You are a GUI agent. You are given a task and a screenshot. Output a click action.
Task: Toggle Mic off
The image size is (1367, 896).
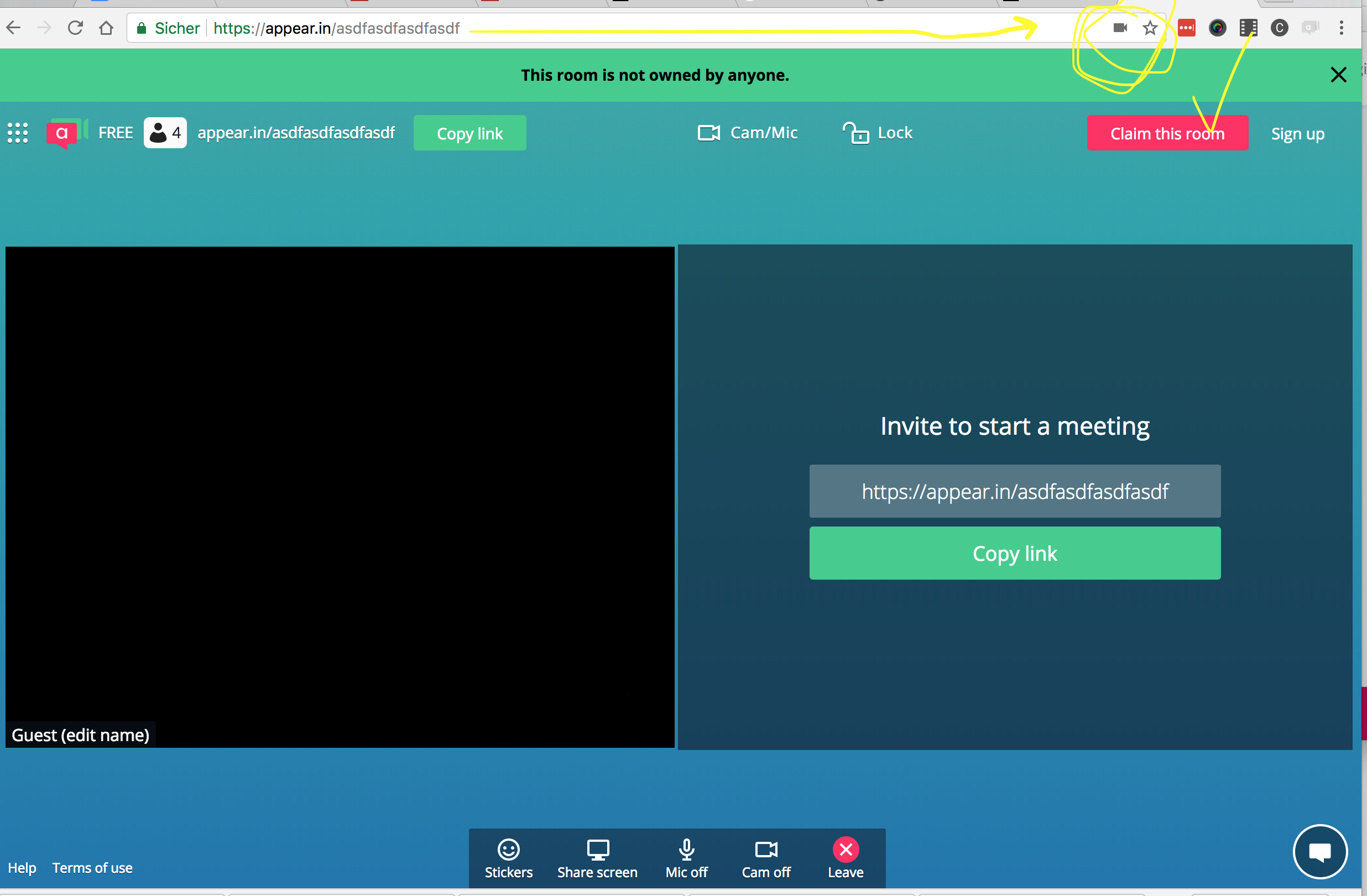[x=687, y=858]
